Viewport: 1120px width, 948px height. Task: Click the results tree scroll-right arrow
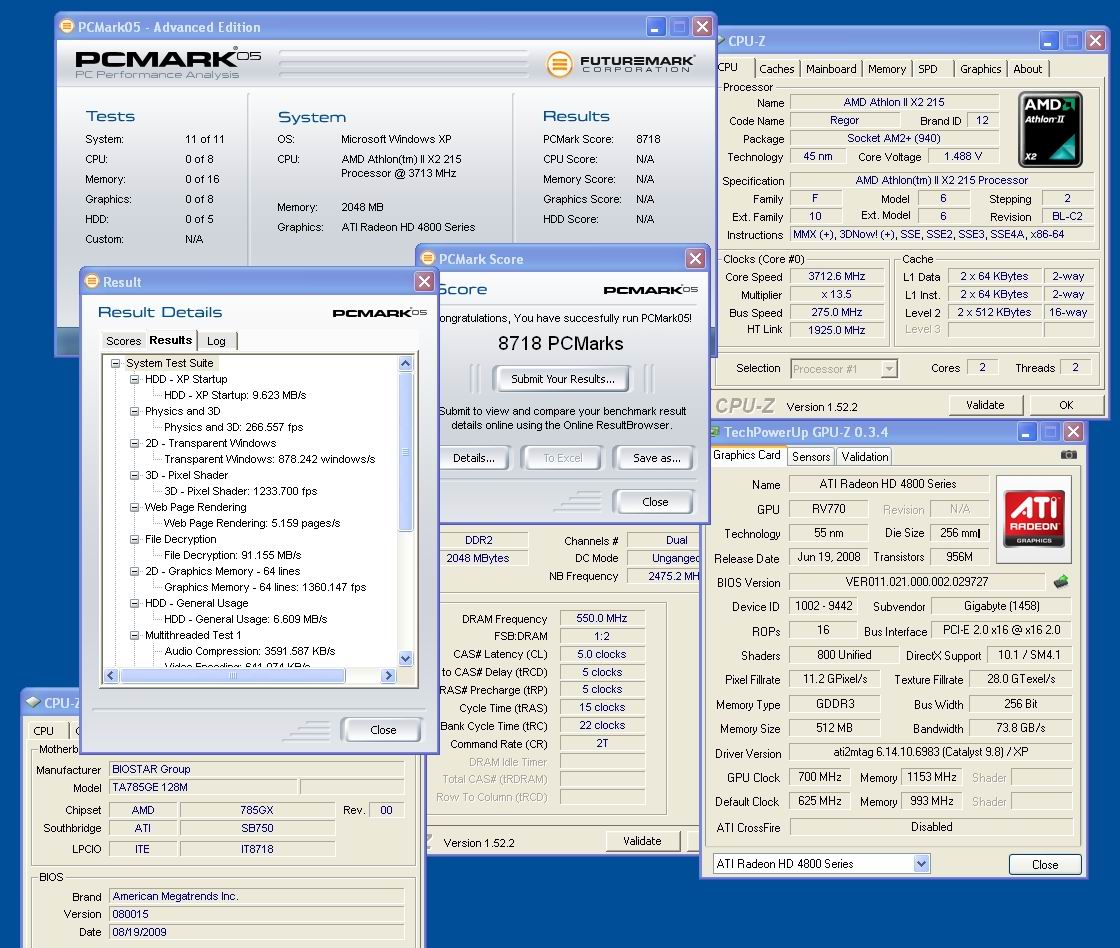tap(388, 675)
